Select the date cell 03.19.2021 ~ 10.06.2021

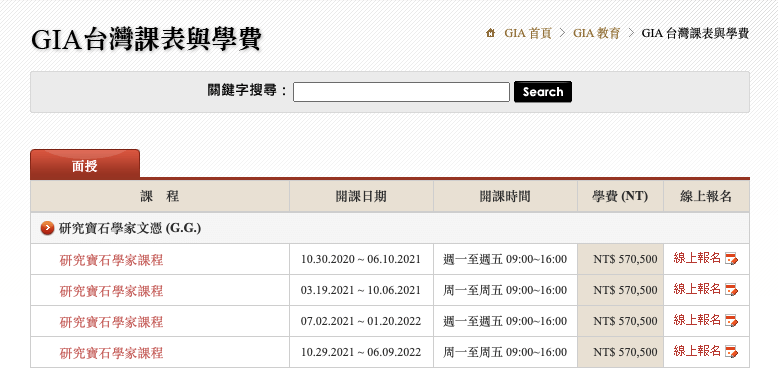tap(361, 290)
